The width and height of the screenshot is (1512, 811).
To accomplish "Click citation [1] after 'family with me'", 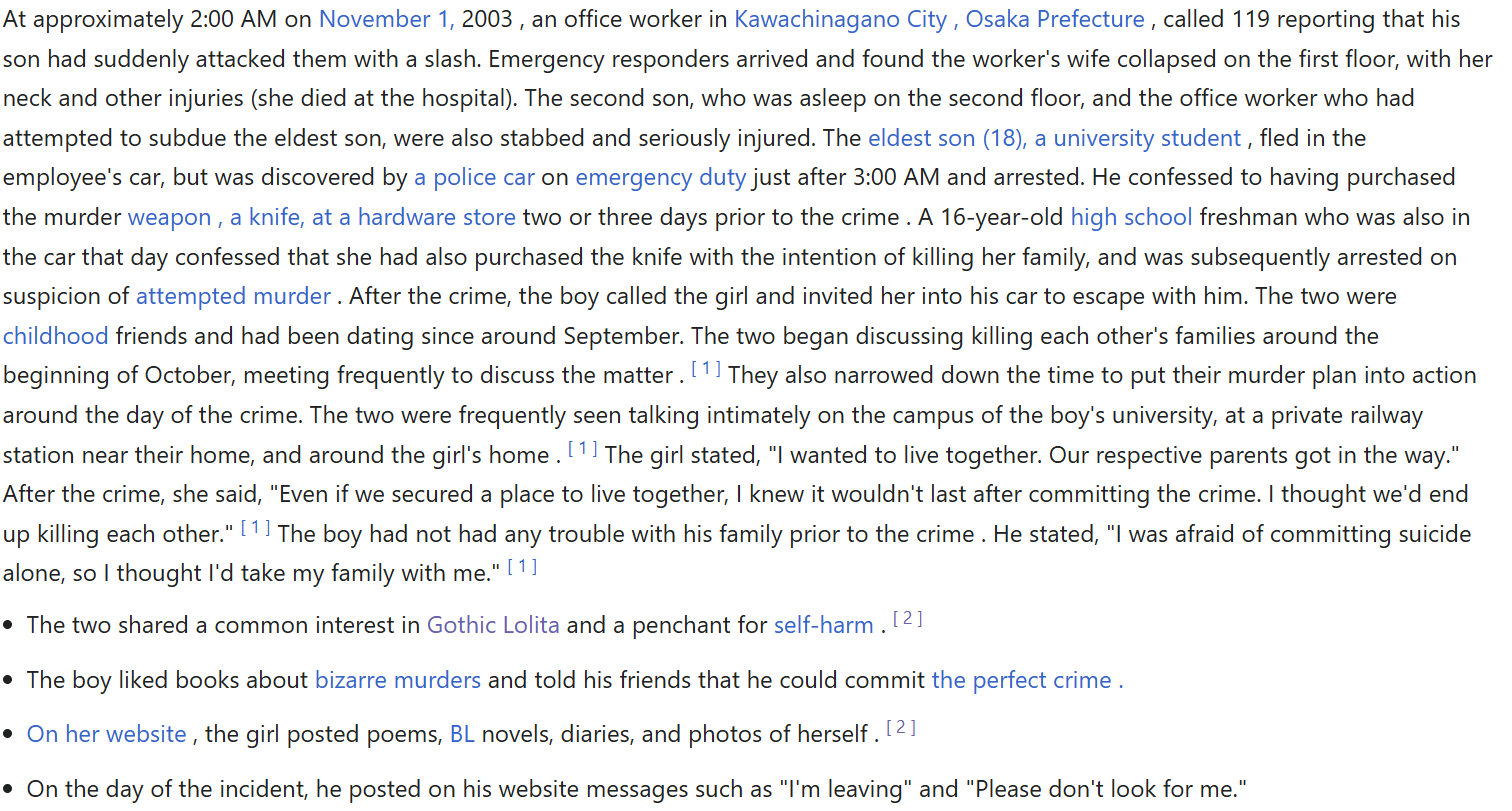I will point(522,568).
